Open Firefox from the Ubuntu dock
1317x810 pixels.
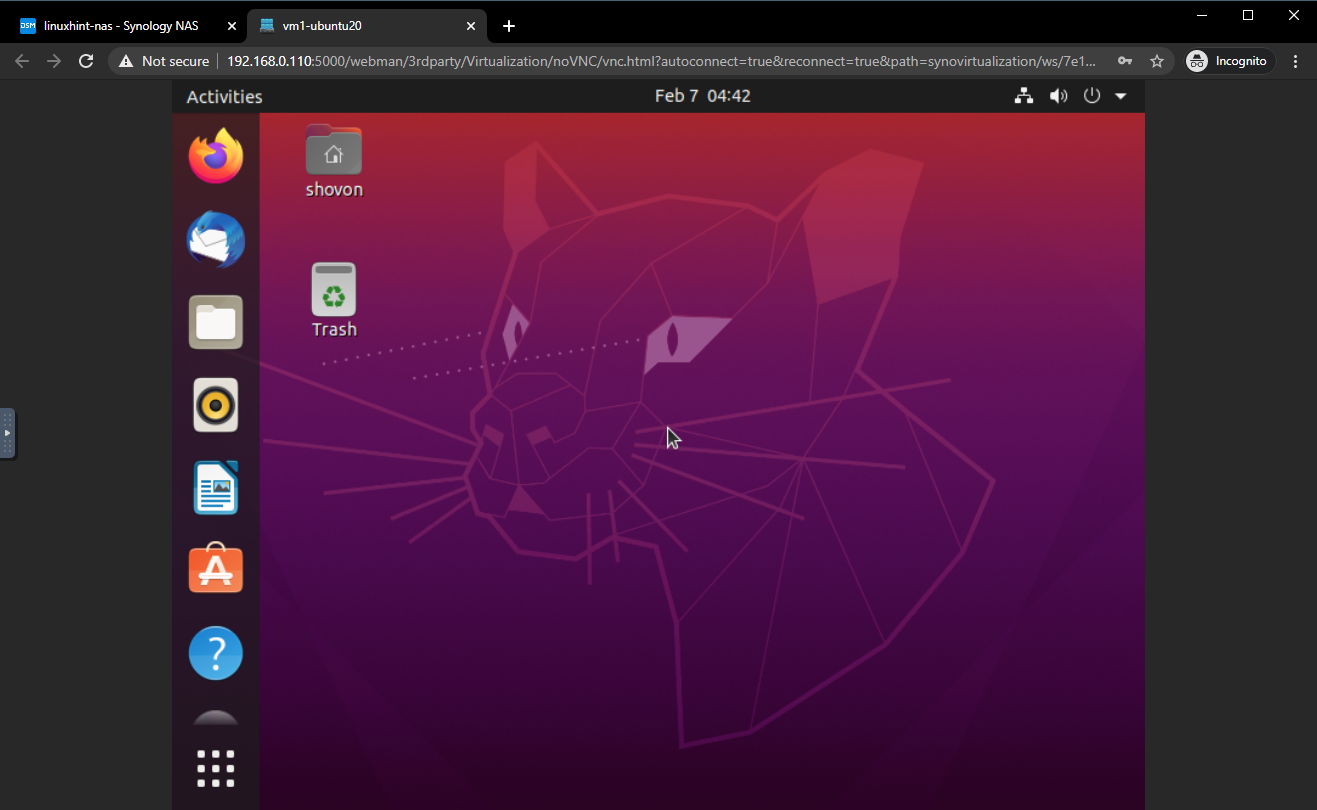pos(216,157)
